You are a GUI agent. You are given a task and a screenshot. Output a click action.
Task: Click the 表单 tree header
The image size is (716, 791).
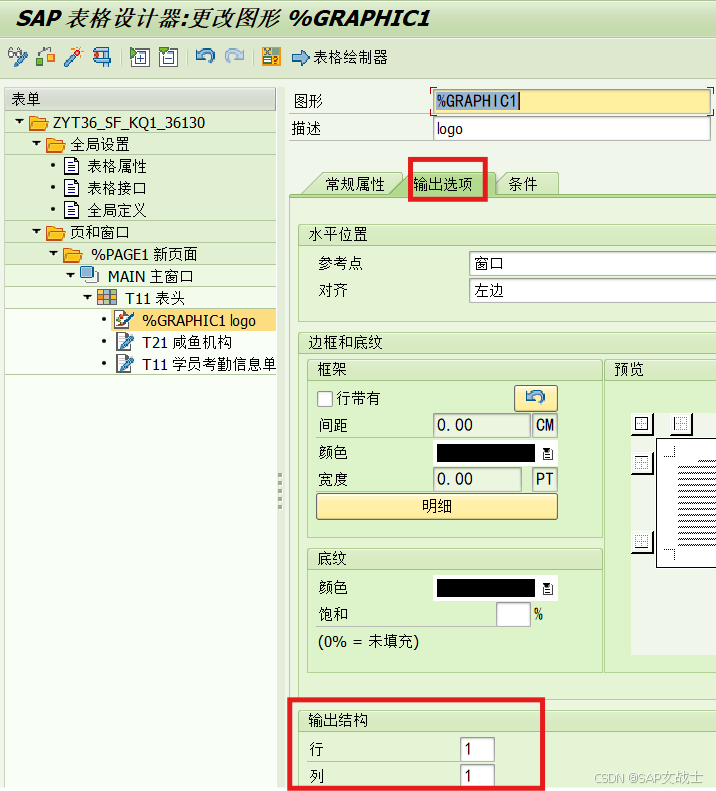click(140, 99)
